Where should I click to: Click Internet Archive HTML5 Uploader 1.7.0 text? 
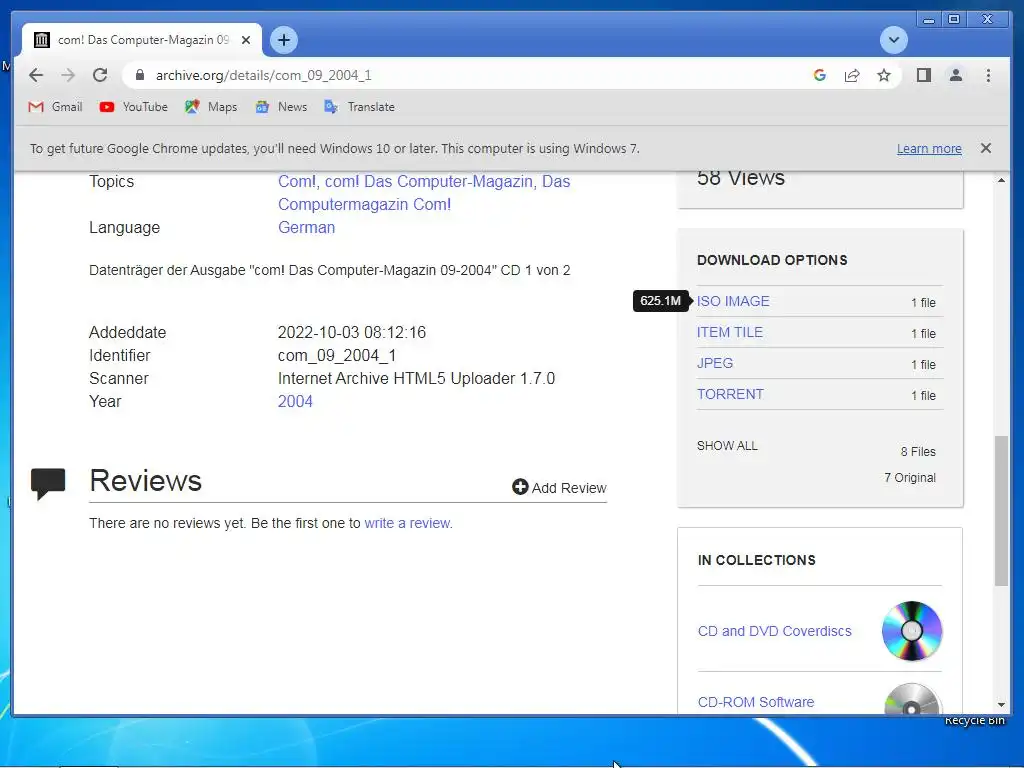point(416,379)
